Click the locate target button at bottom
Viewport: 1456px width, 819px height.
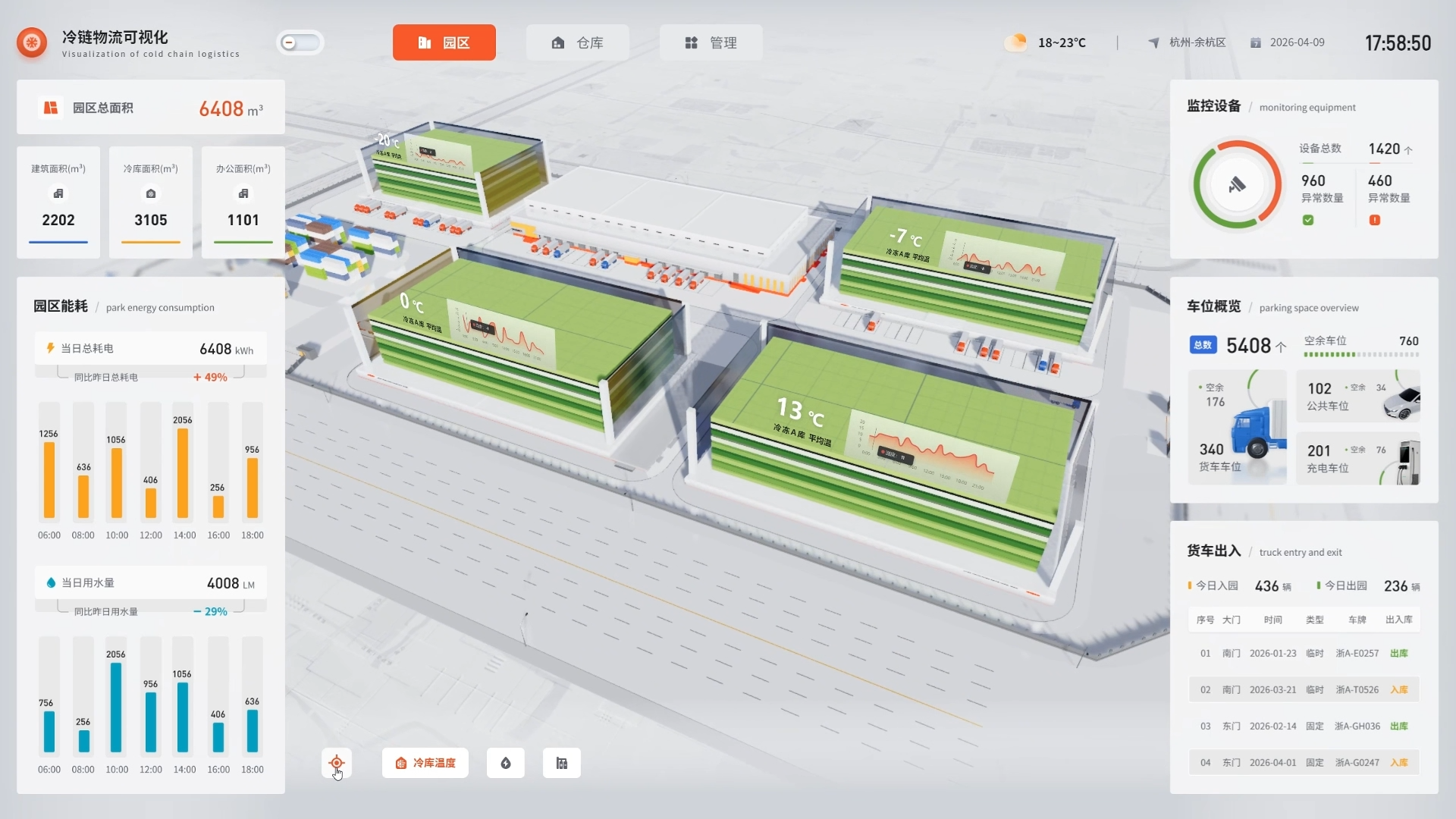point(337,763)
